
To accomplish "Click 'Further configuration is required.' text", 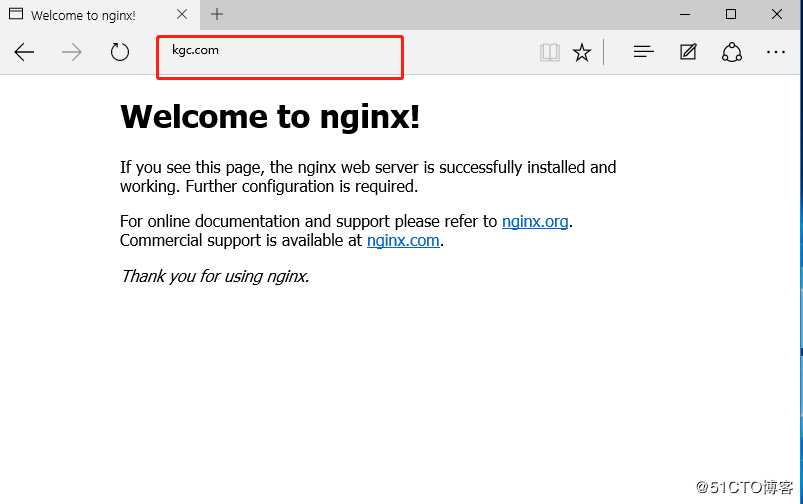I will click(x=302, y=186).
